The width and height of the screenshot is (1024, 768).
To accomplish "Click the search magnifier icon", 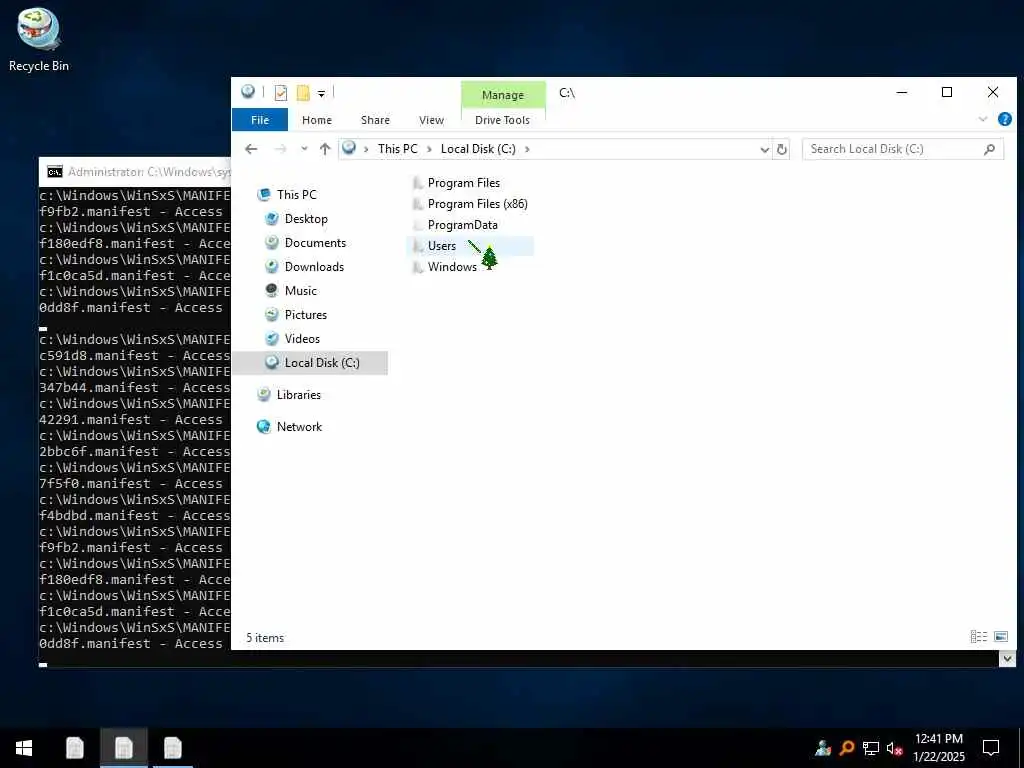I will pos(989,149).
